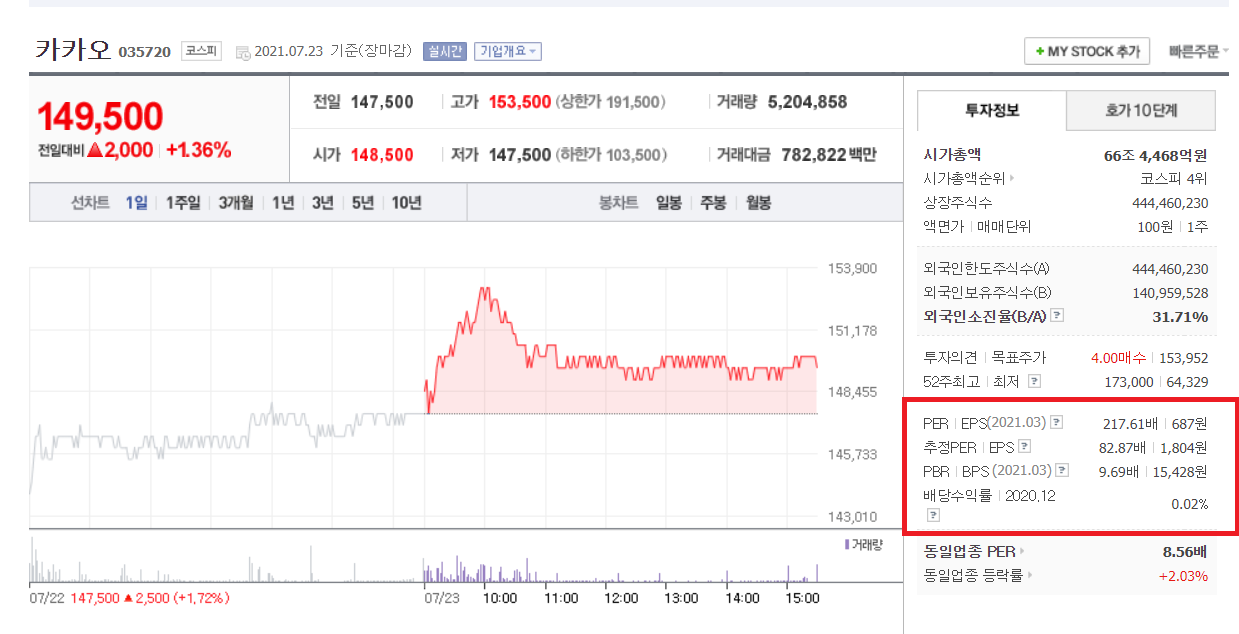Viewport: 1239px width, 634px height.
Task: Select the 1일 line chart period
Action: tap(136, 203)
